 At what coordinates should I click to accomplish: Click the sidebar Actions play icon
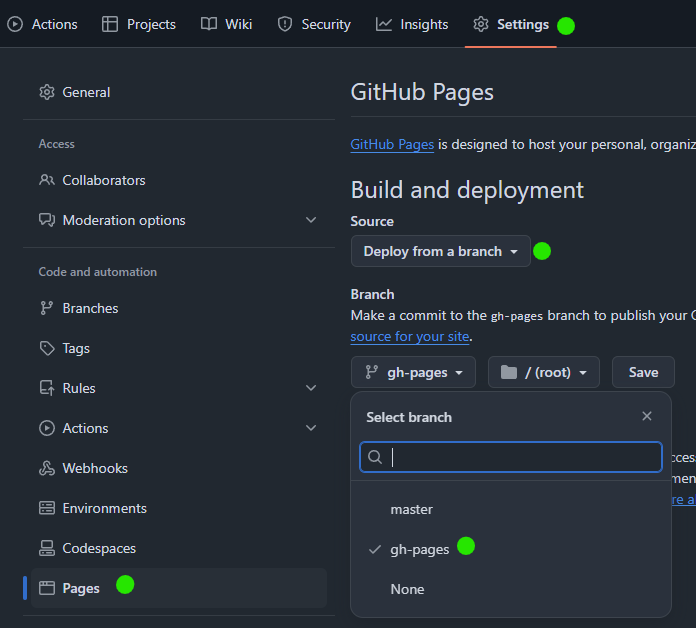47,428
